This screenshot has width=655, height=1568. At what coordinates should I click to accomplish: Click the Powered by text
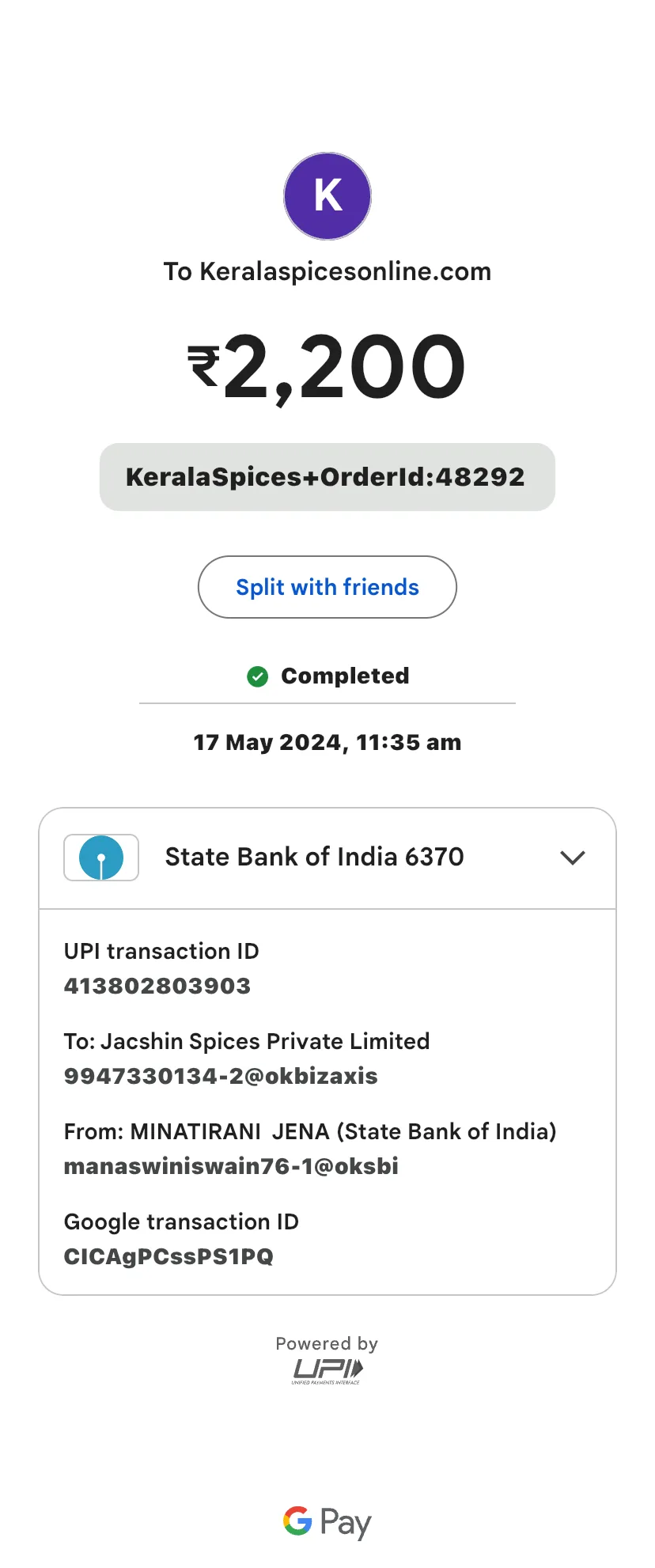click(327, 1343)
